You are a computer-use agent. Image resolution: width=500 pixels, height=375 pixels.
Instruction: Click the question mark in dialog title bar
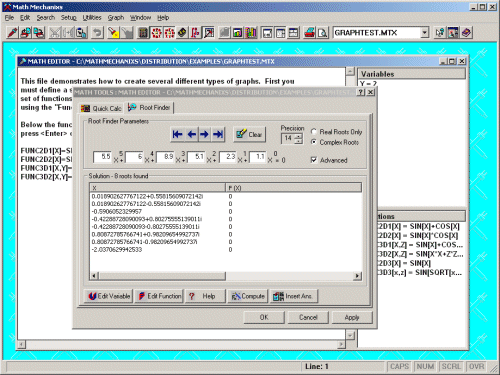click(x=361, y=92)
